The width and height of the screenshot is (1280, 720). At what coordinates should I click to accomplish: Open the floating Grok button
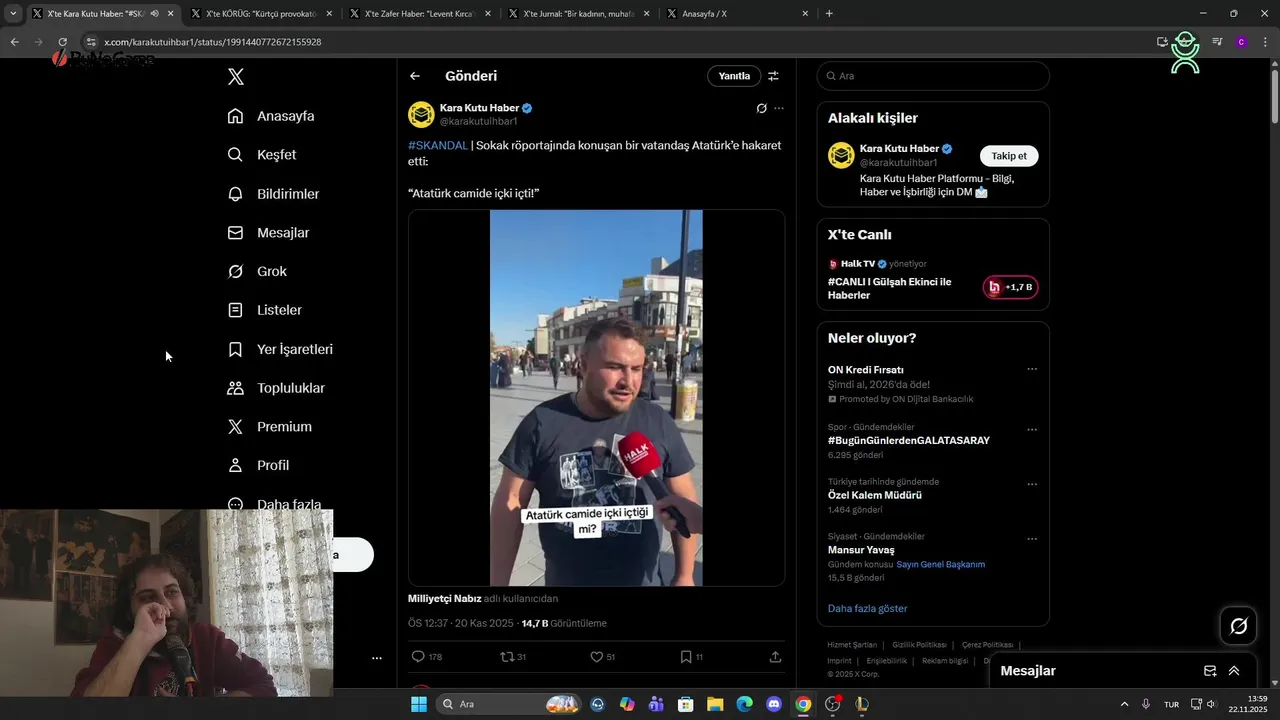coord(1239,626)
